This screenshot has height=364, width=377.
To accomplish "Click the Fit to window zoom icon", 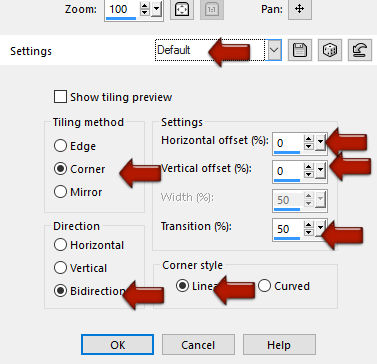I will pyautogui.click(x=182, y=9).
